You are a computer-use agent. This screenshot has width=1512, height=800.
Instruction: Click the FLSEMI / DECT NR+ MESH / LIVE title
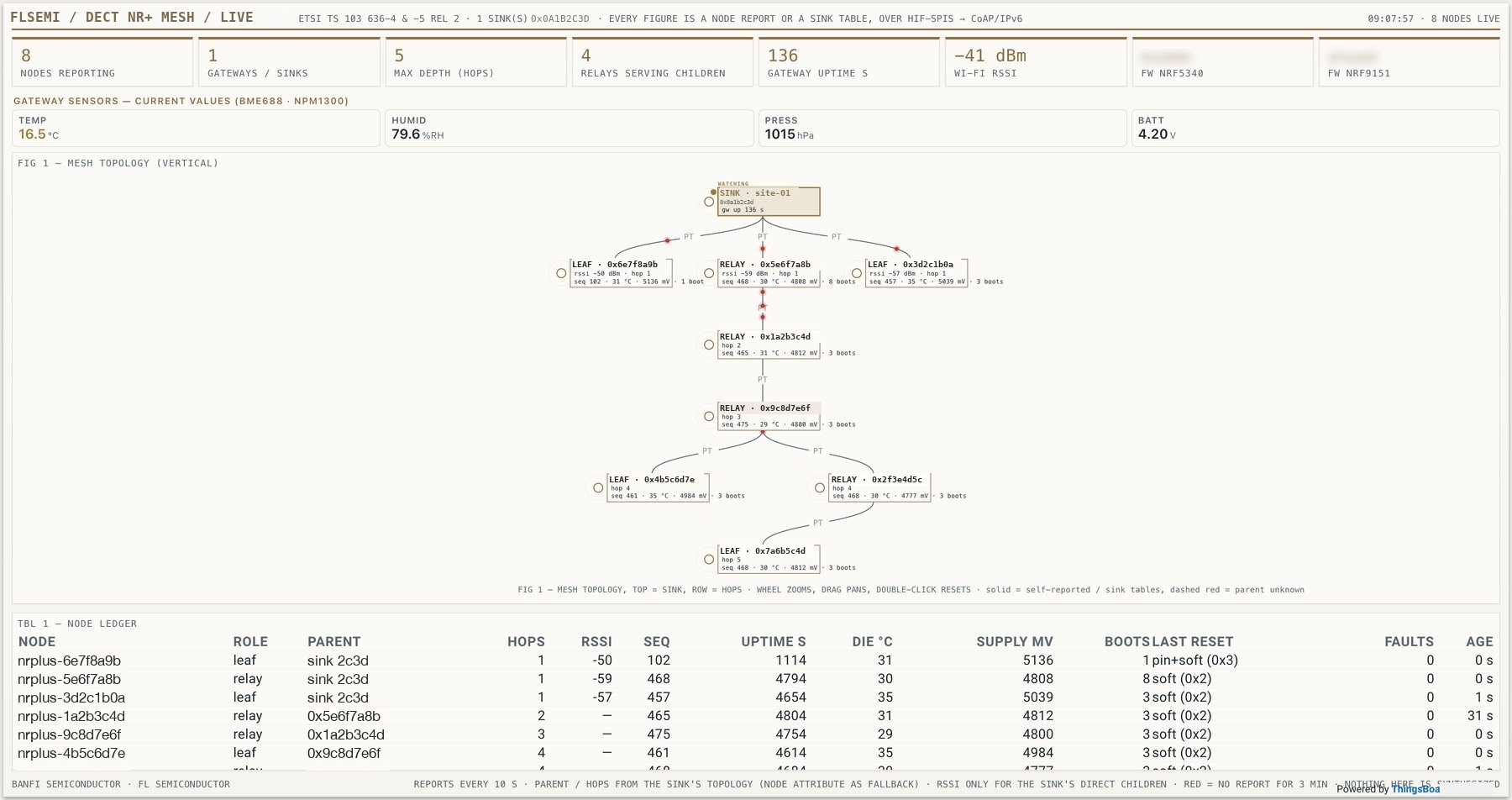coord(132,17)
